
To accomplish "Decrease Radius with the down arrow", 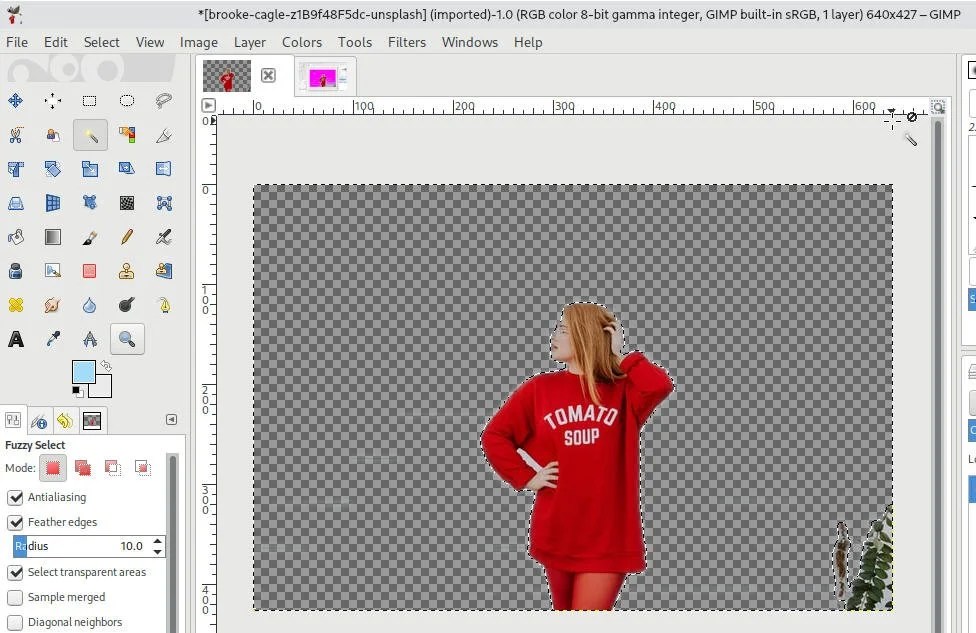I will click(157, 551).
